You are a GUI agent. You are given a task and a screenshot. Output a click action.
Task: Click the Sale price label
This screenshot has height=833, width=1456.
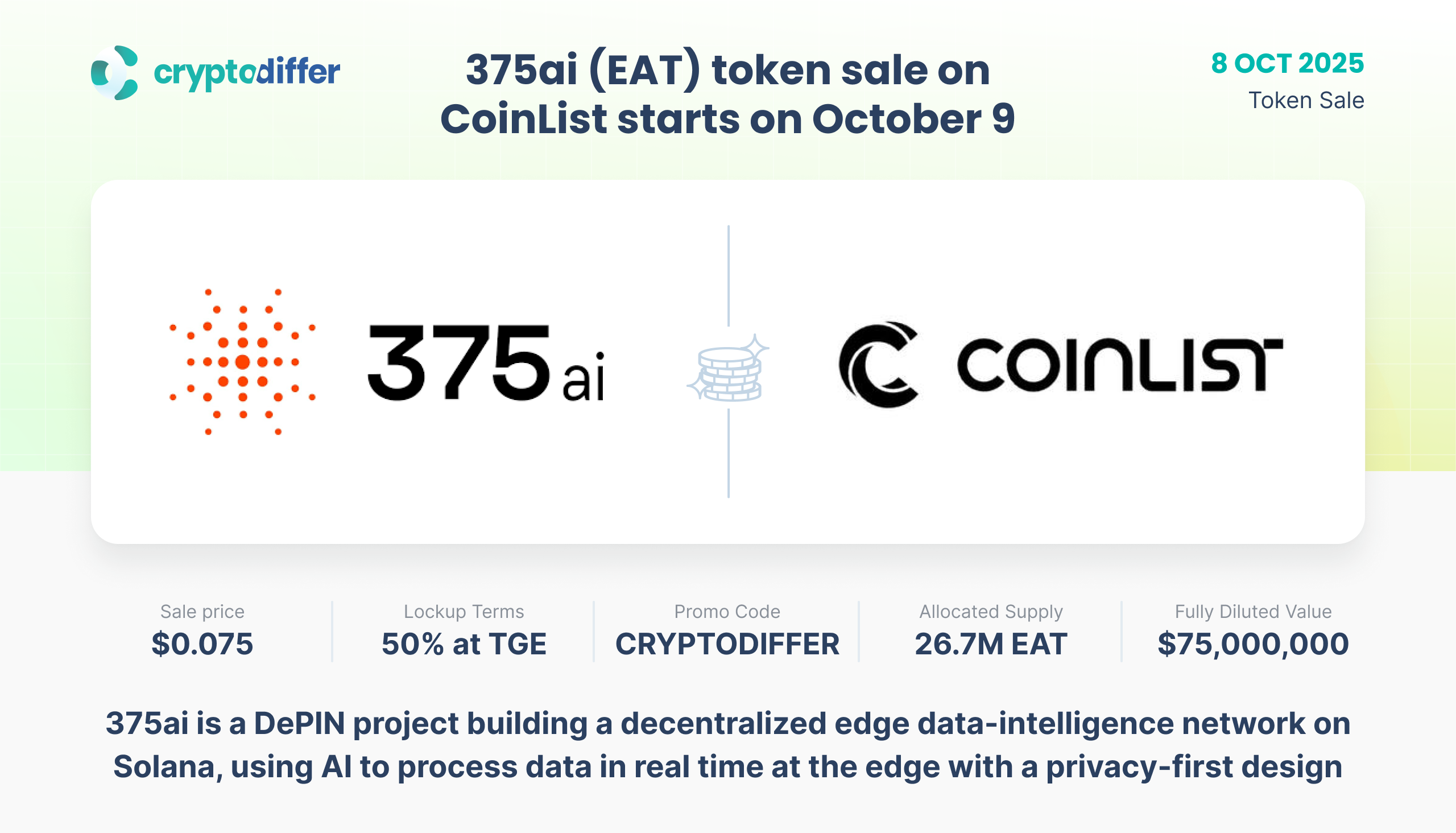[x=202, y=612]
